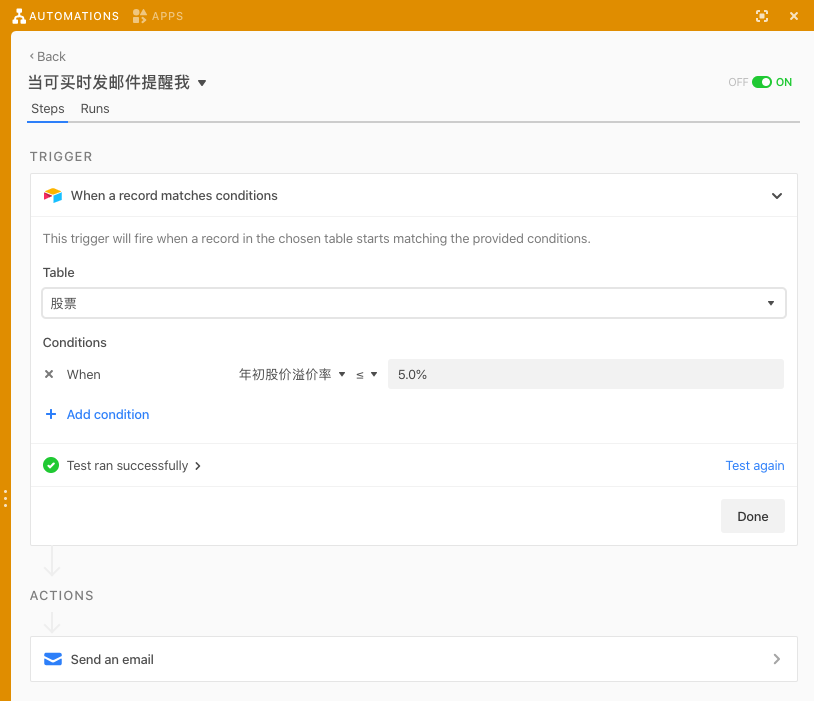The height and width of the screenshot is (701, 814).
Task: Click the record trigger icon beside the trigger name
Action: [52, 195]
